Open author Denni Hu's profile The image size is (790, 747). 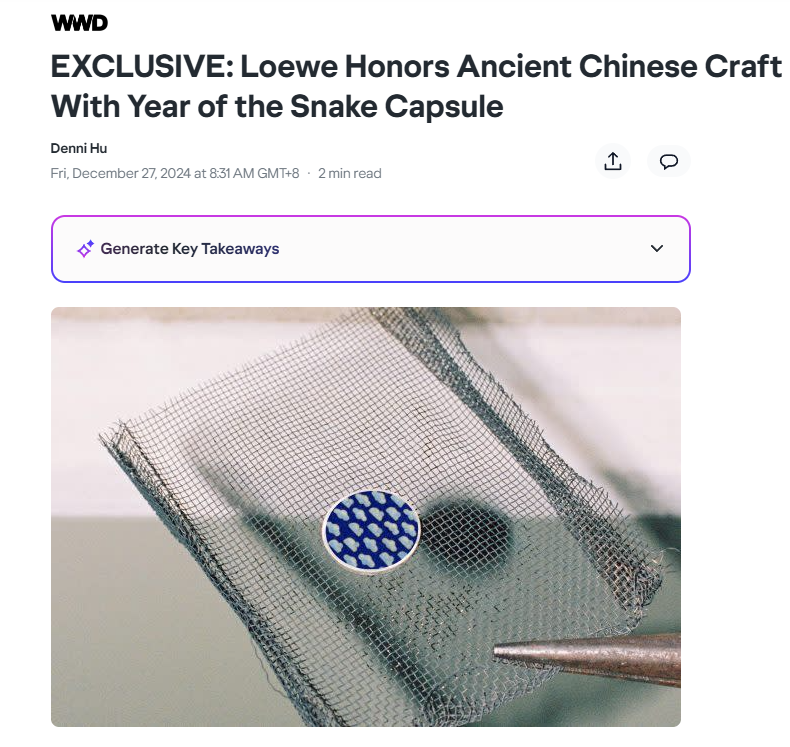tap(79, 149)
